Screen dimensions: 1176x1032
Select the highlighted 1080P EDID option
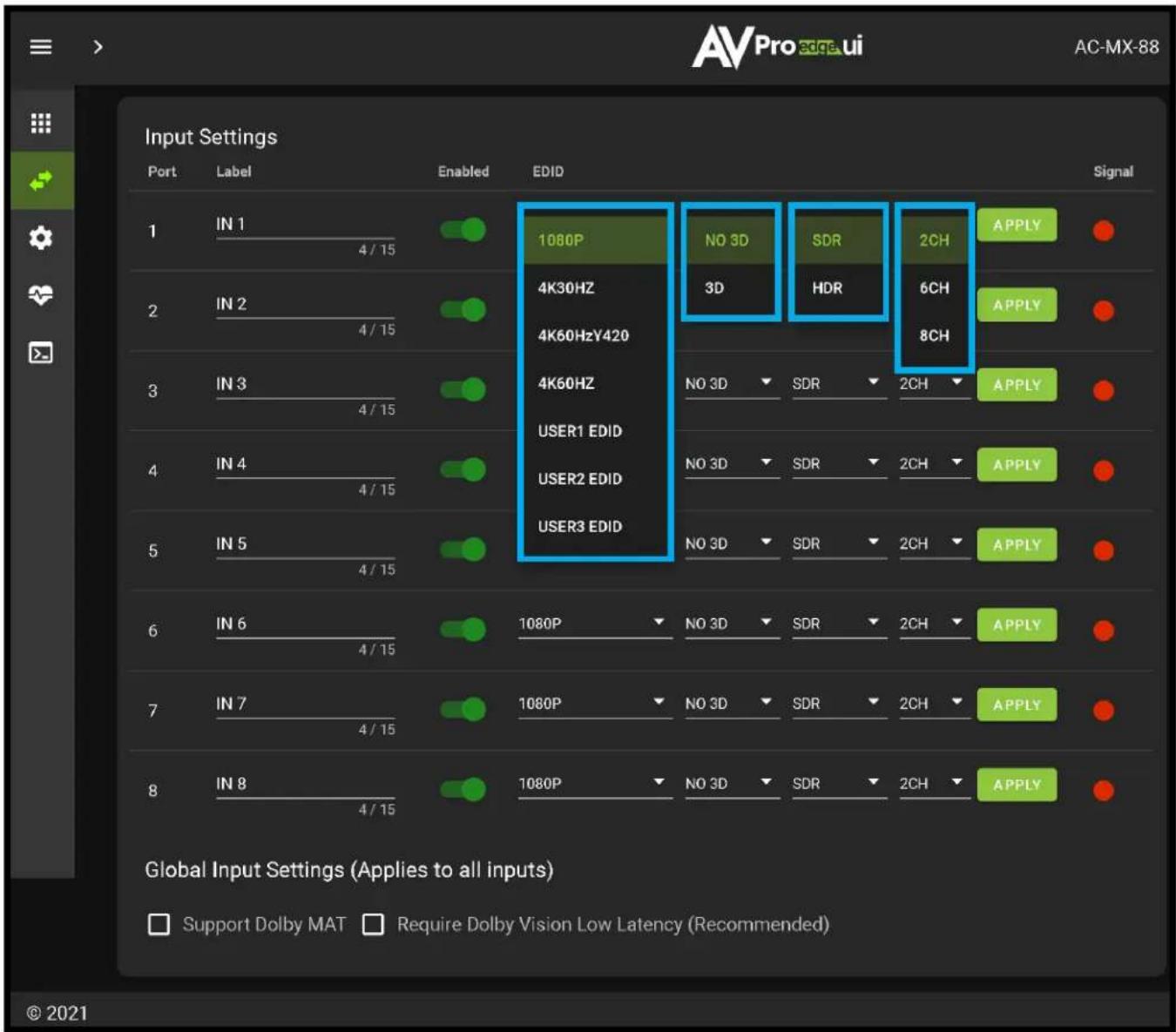tap(595, 240)
